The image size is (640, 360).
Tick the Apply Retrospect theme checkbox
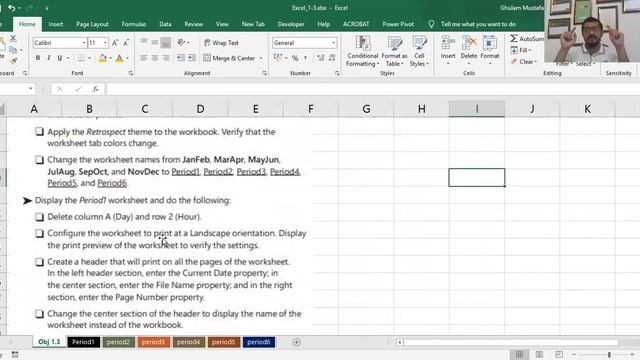39,131
